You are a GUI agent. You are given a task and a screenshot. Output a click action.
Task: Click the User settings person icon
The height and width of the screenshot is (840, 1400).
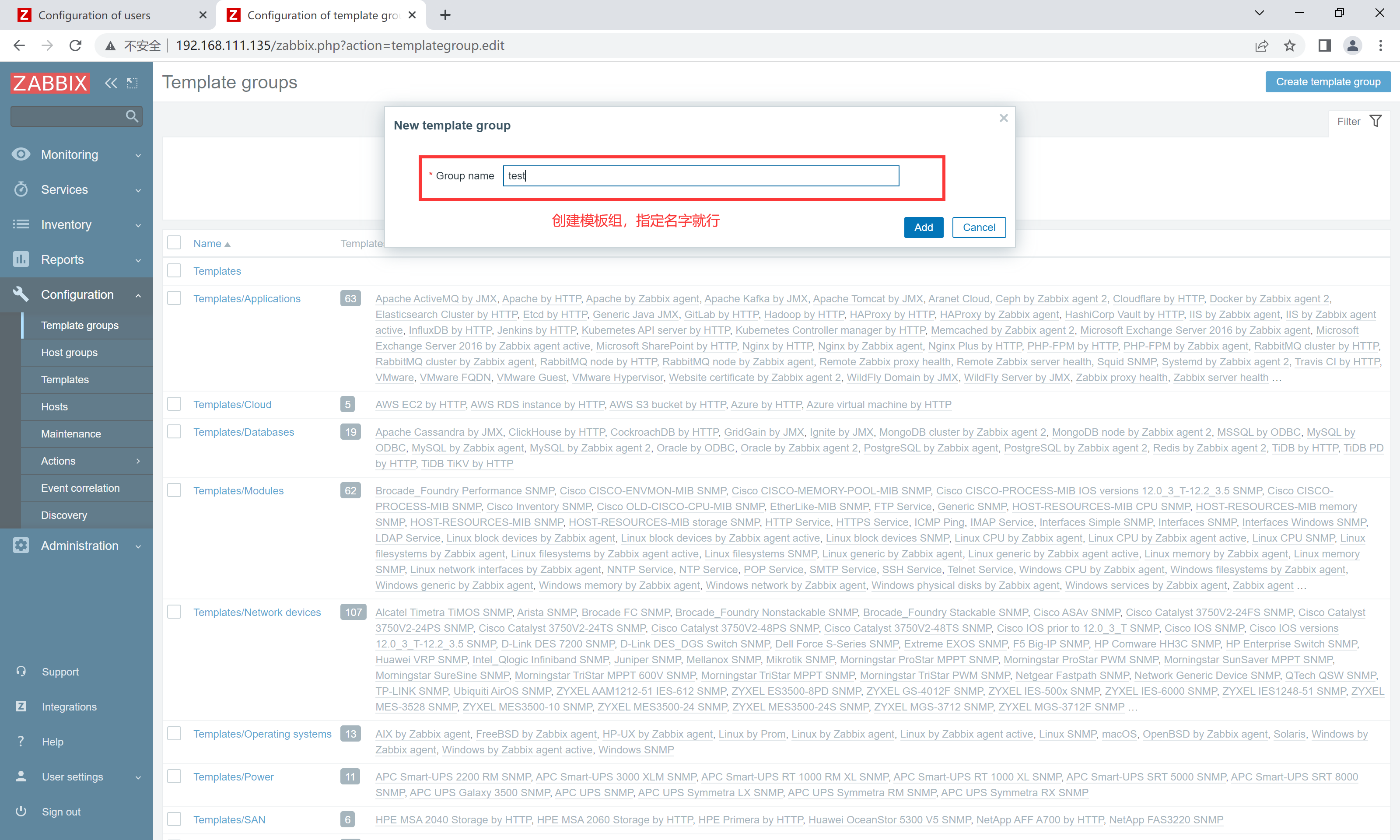pos(21,776)
